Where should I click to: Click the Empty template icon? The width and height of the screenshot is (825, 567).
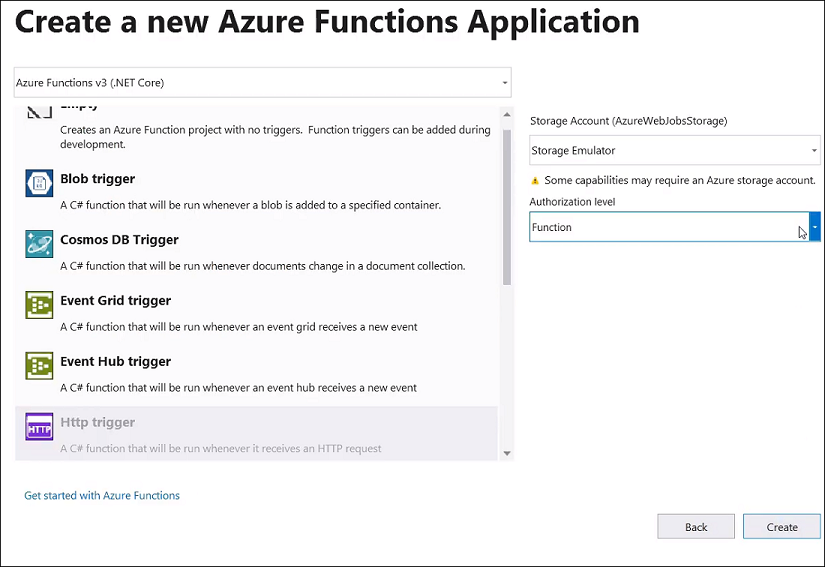click(39, 112)
